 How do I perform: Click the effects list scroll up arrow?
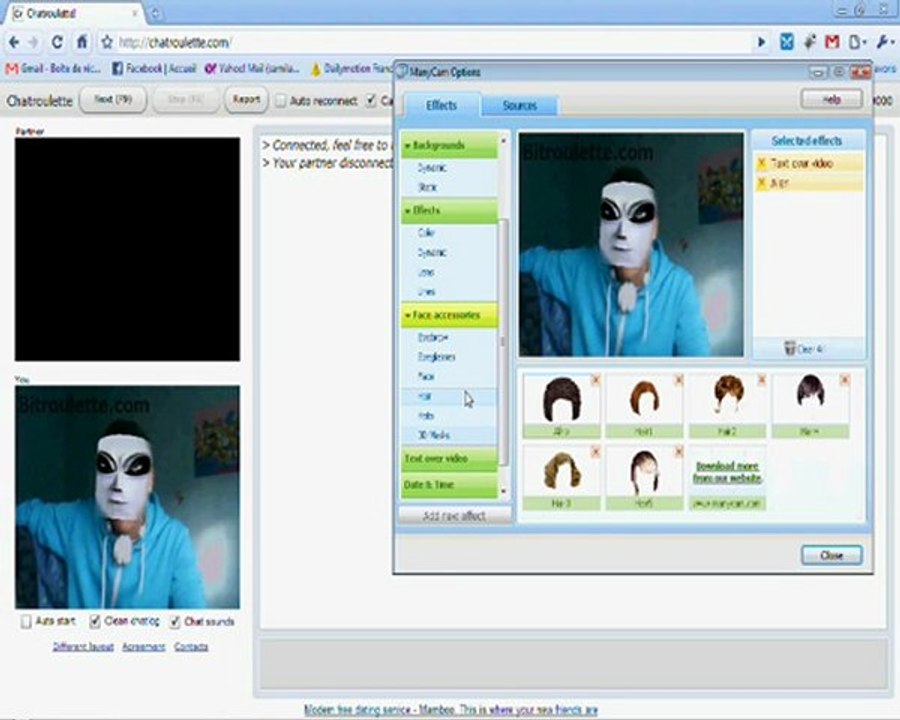[504, 141]
